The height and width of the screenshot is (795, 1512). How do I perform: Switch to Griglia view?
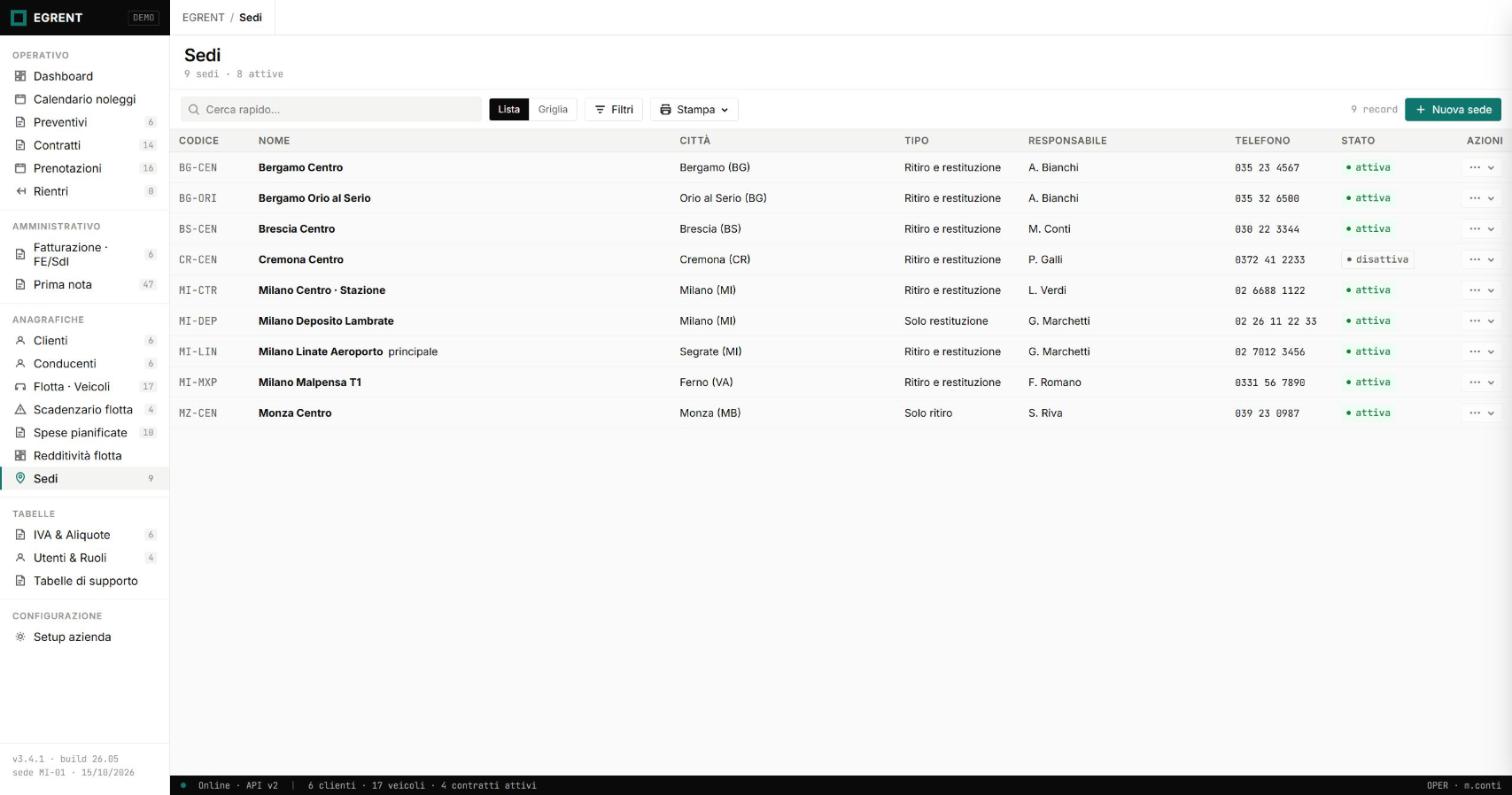[553, 109]
